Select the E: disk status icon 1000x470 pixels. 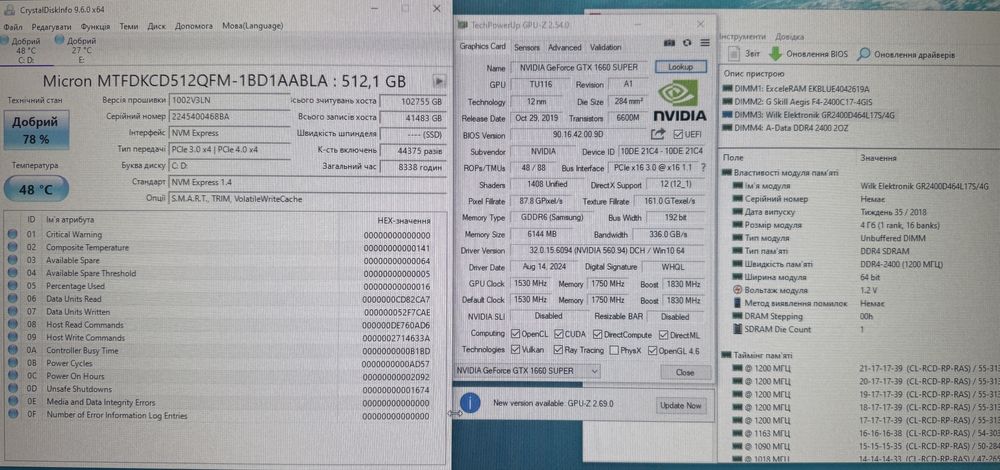point(59,40)
